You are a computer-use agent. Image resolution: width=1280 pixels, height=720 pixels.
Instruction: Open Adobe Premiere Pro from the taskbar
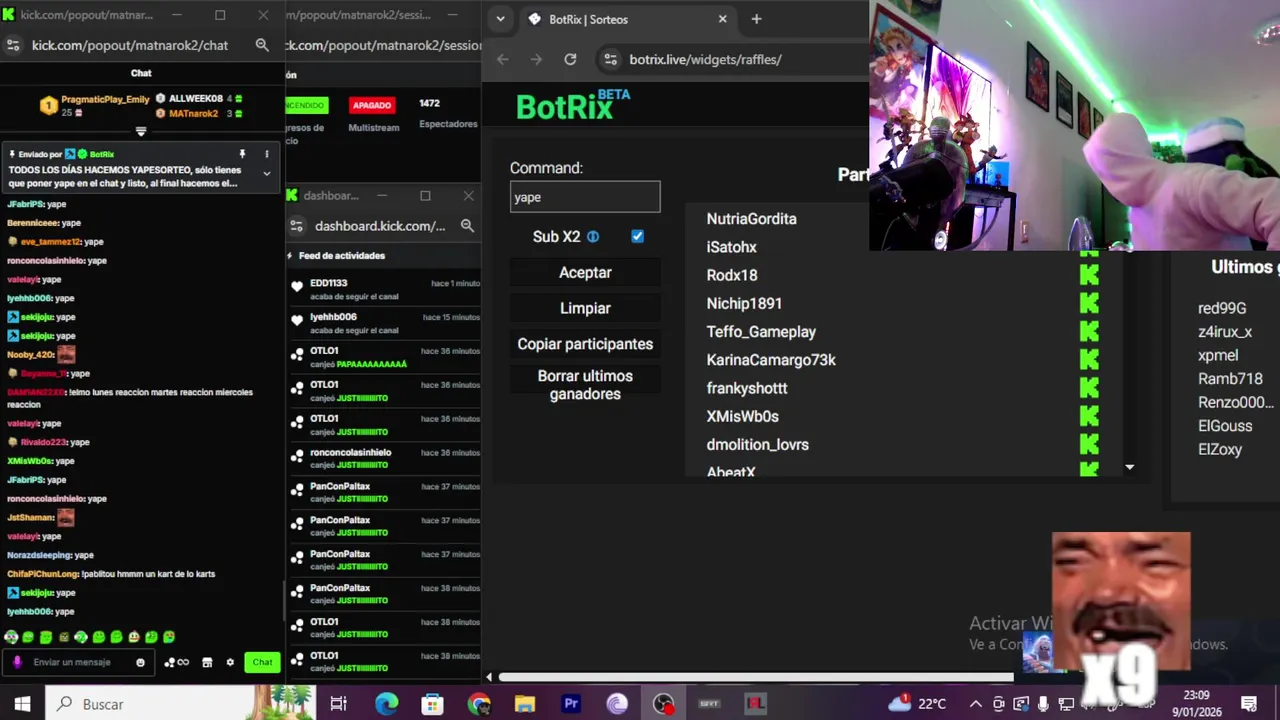click(x=571, y=704)
